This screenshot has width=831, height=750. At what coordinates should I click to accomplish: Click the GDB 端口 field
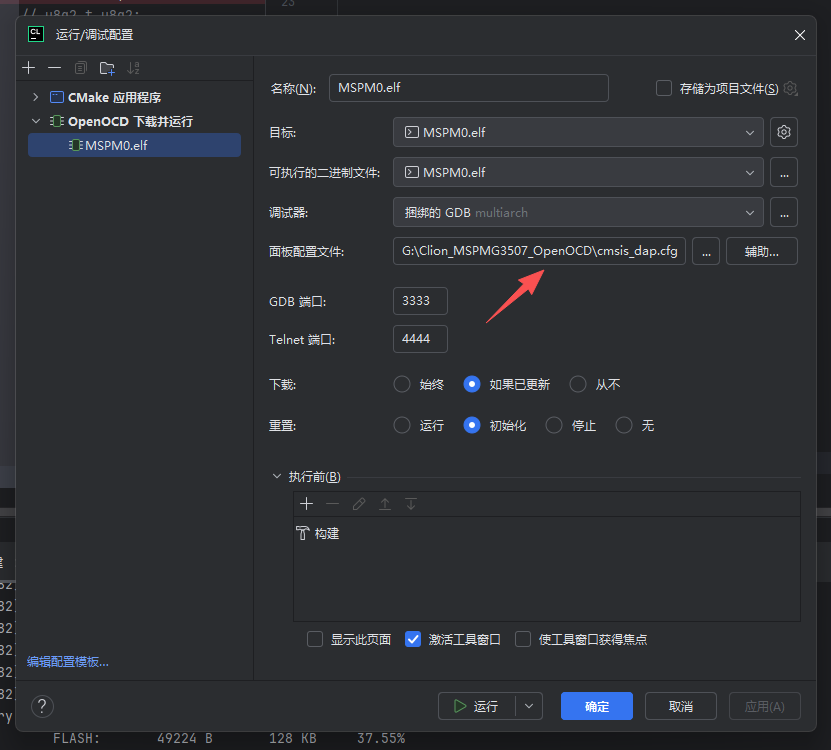click(420, 301)
